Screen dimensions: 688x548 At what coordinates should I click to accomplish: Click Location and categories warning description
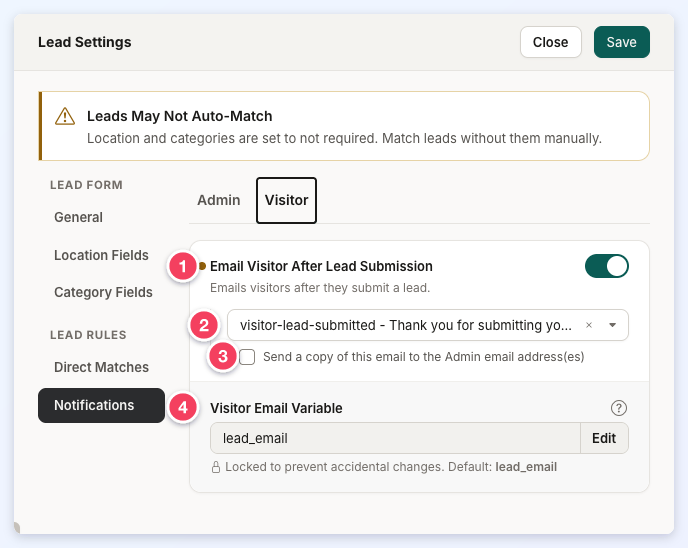344,138
